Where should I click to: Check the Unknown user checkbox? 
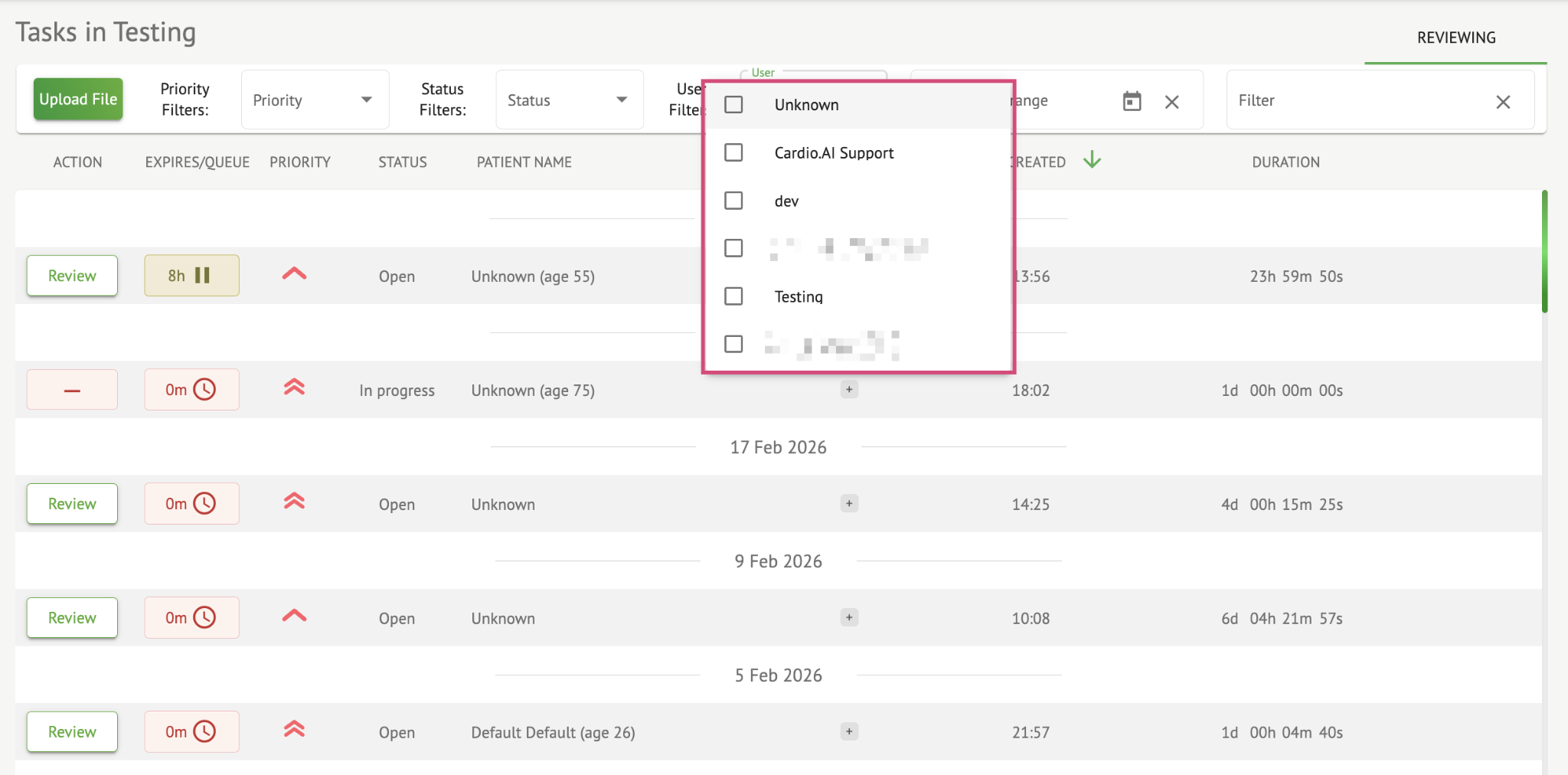pos(733,105)
